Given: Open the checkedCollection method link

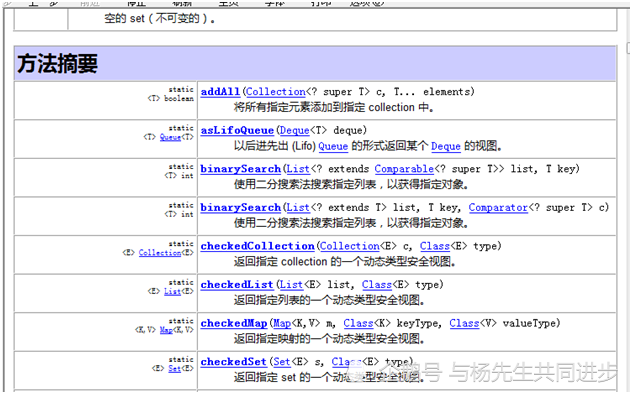Looking at the screenshot, I should (258, 246).
